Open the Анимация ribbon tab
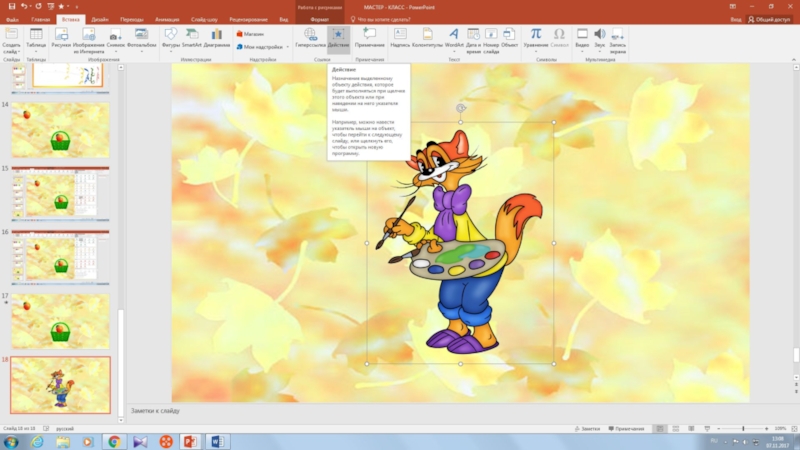The image size is (800, 450). point(167,19)
